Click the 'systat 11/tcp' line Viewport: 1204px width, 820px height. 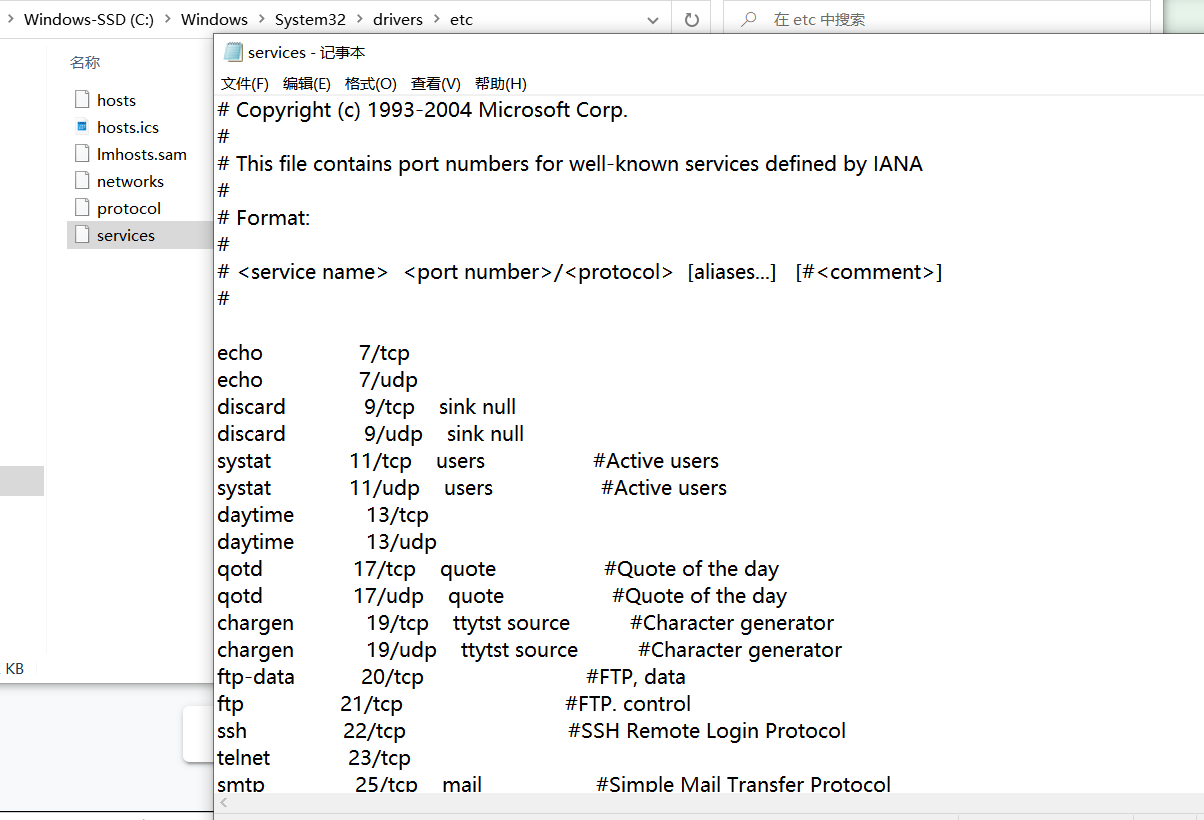point(467,461)
